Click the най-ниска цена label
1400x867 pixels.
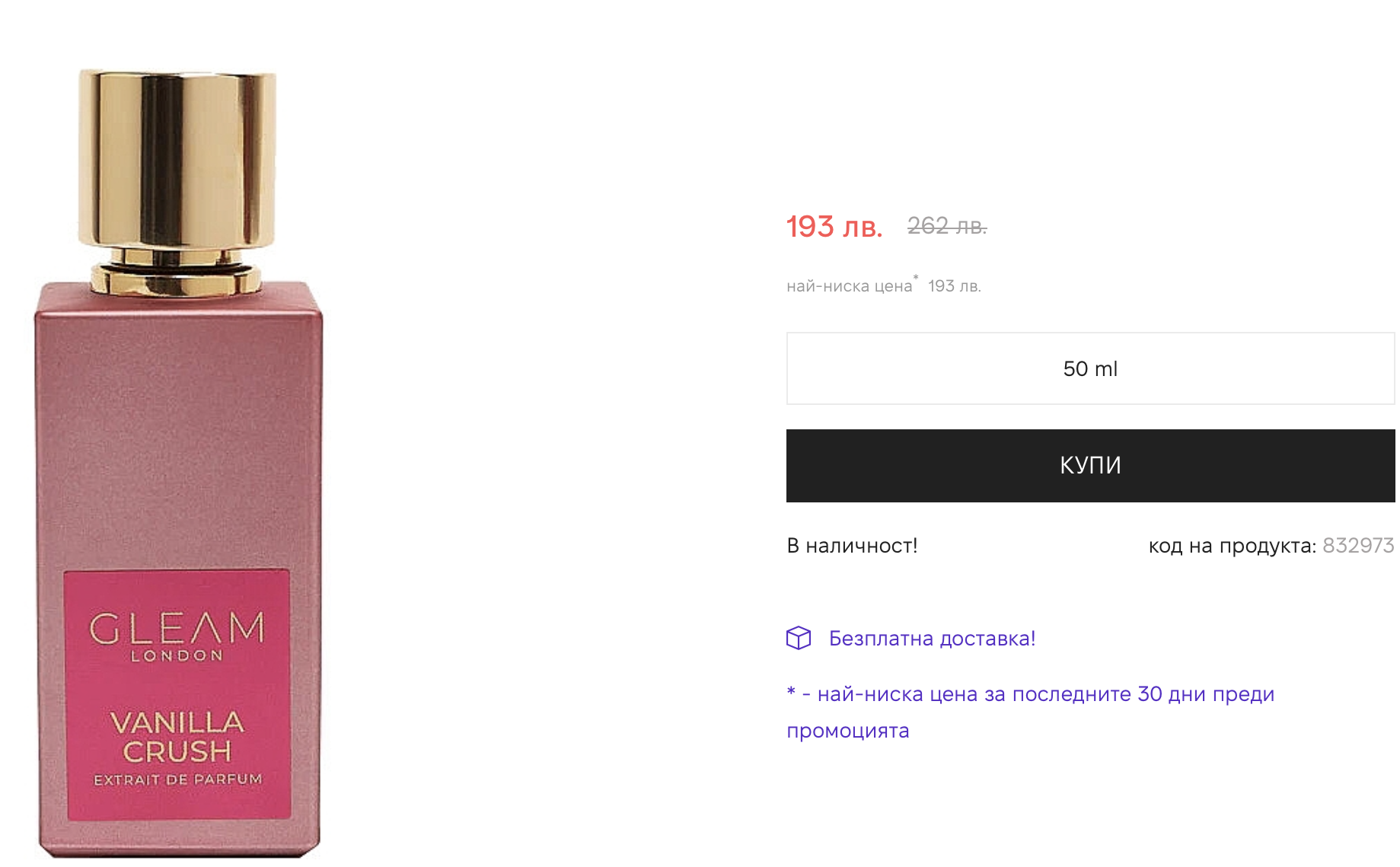849,286
